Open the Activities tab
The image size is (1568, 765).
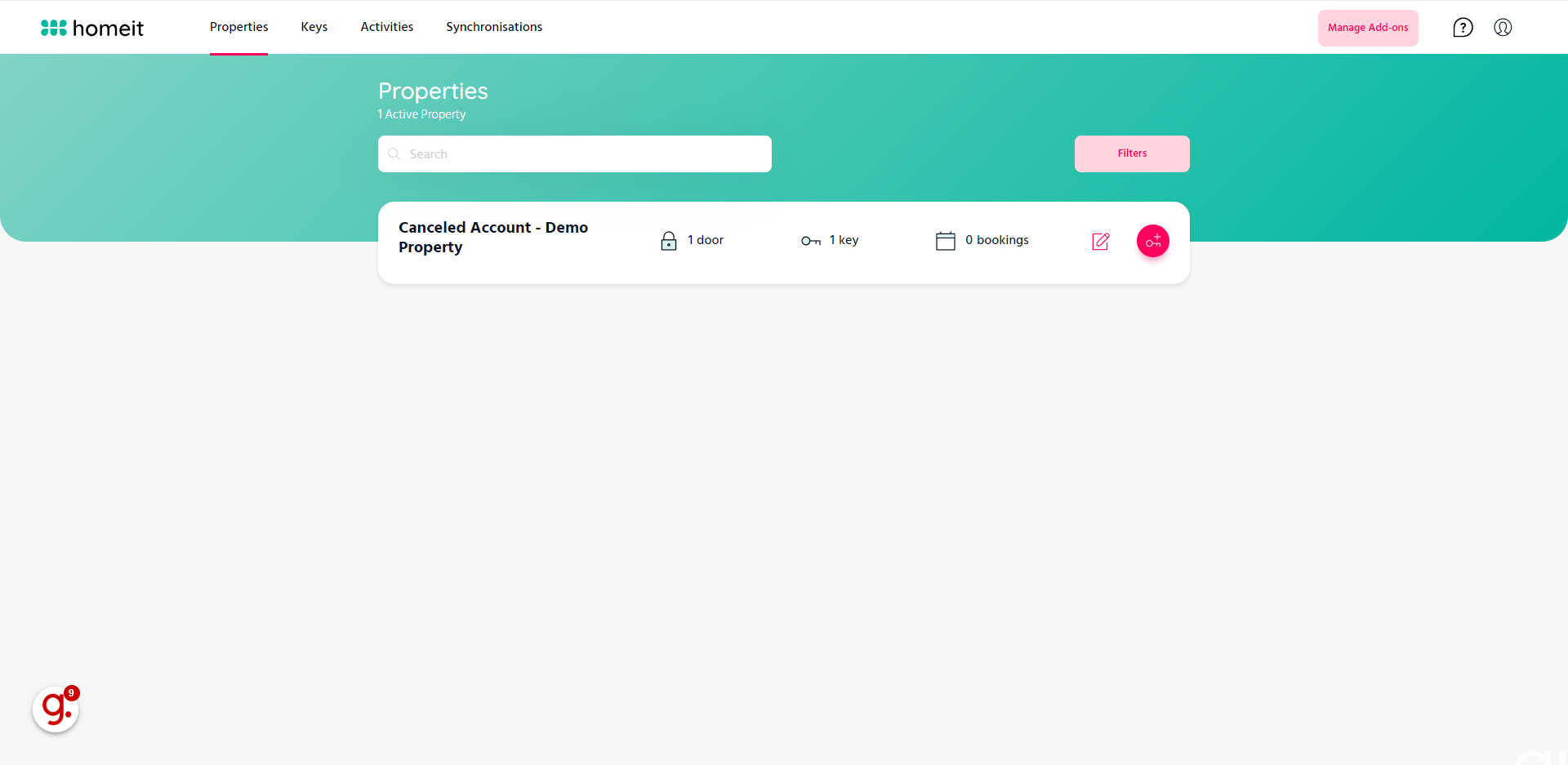tap(386, 27)
